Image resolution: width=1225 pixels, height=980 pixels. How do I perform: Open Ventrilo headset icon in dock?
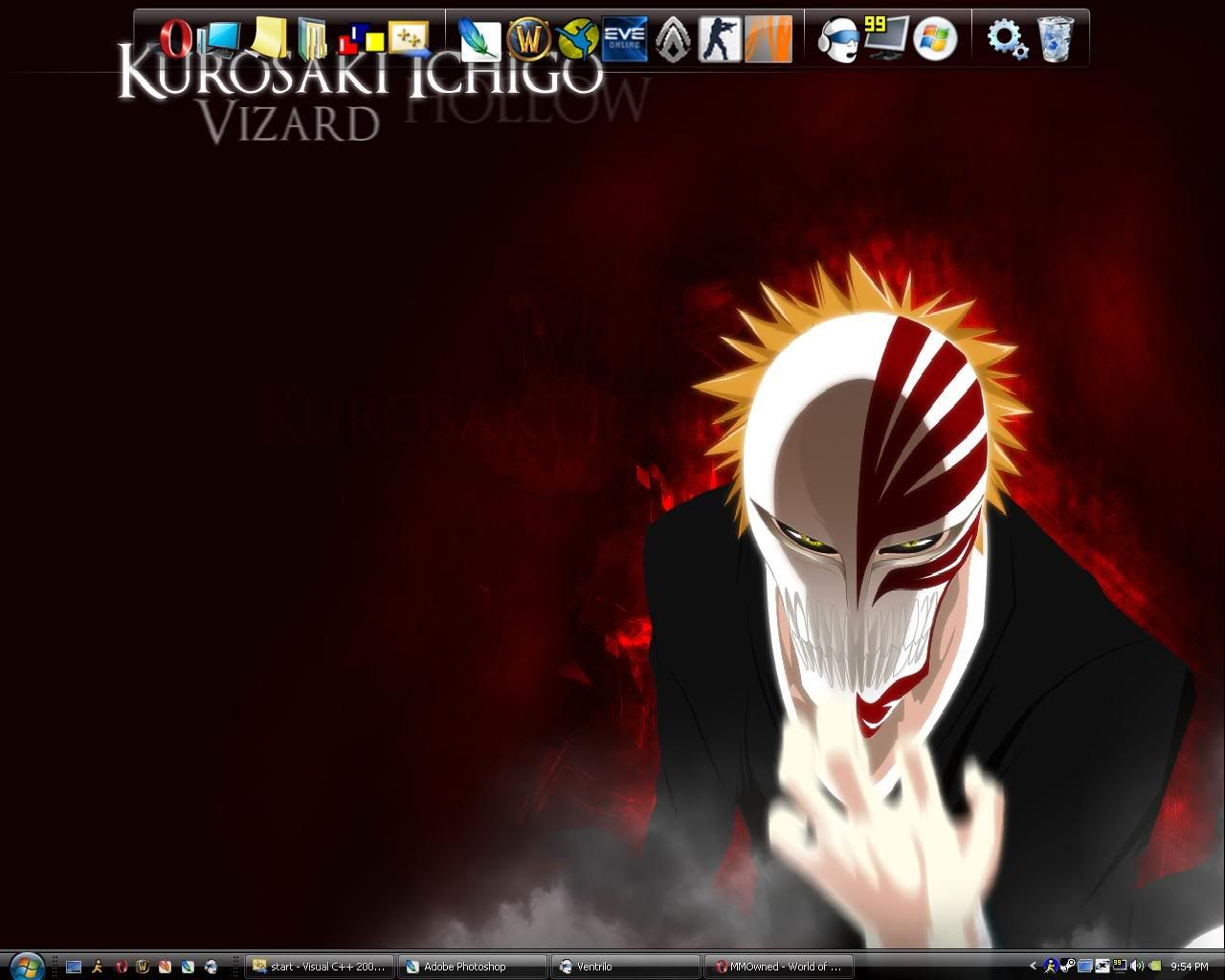(837, 40)
